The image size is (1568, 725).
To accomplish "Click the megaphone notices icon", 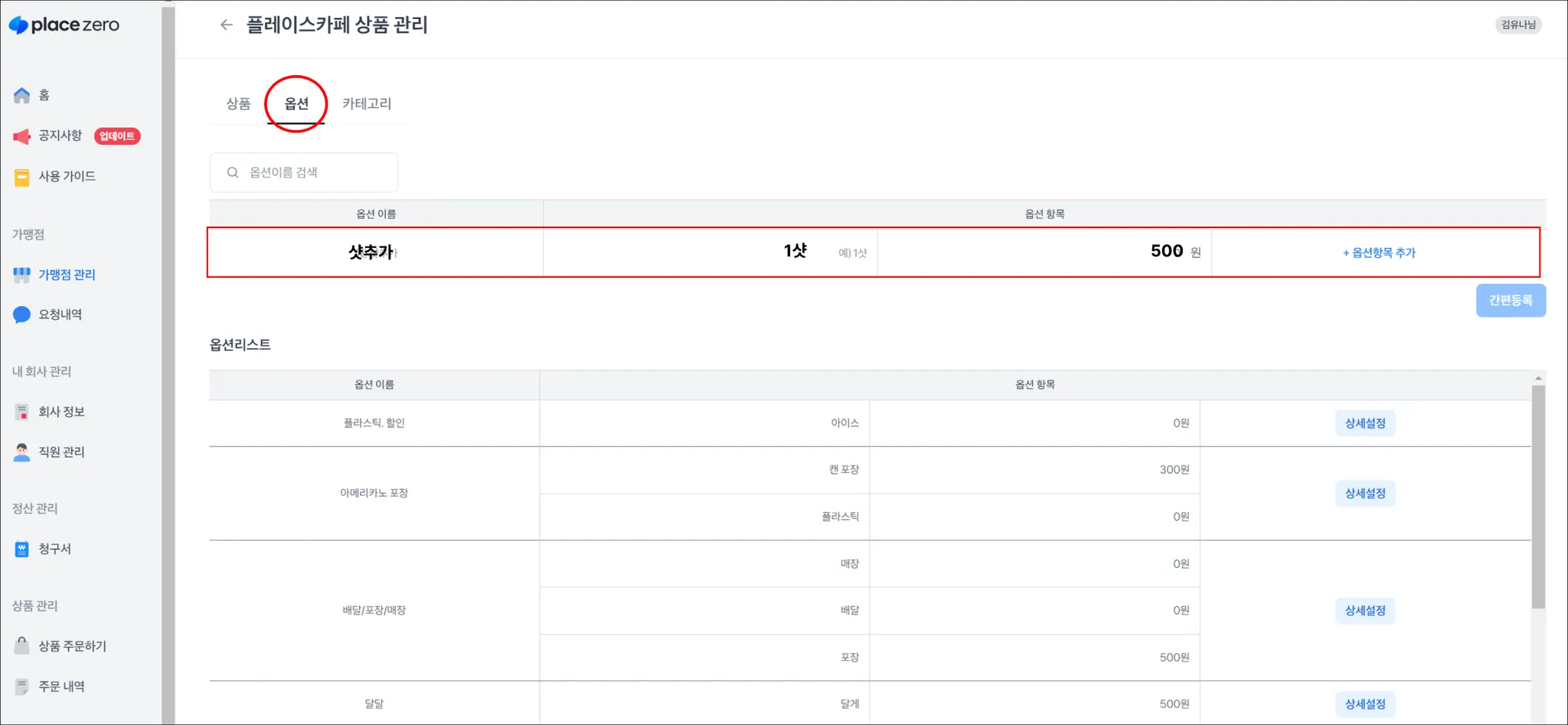I will pyautogui.click(x=22, y=136).
